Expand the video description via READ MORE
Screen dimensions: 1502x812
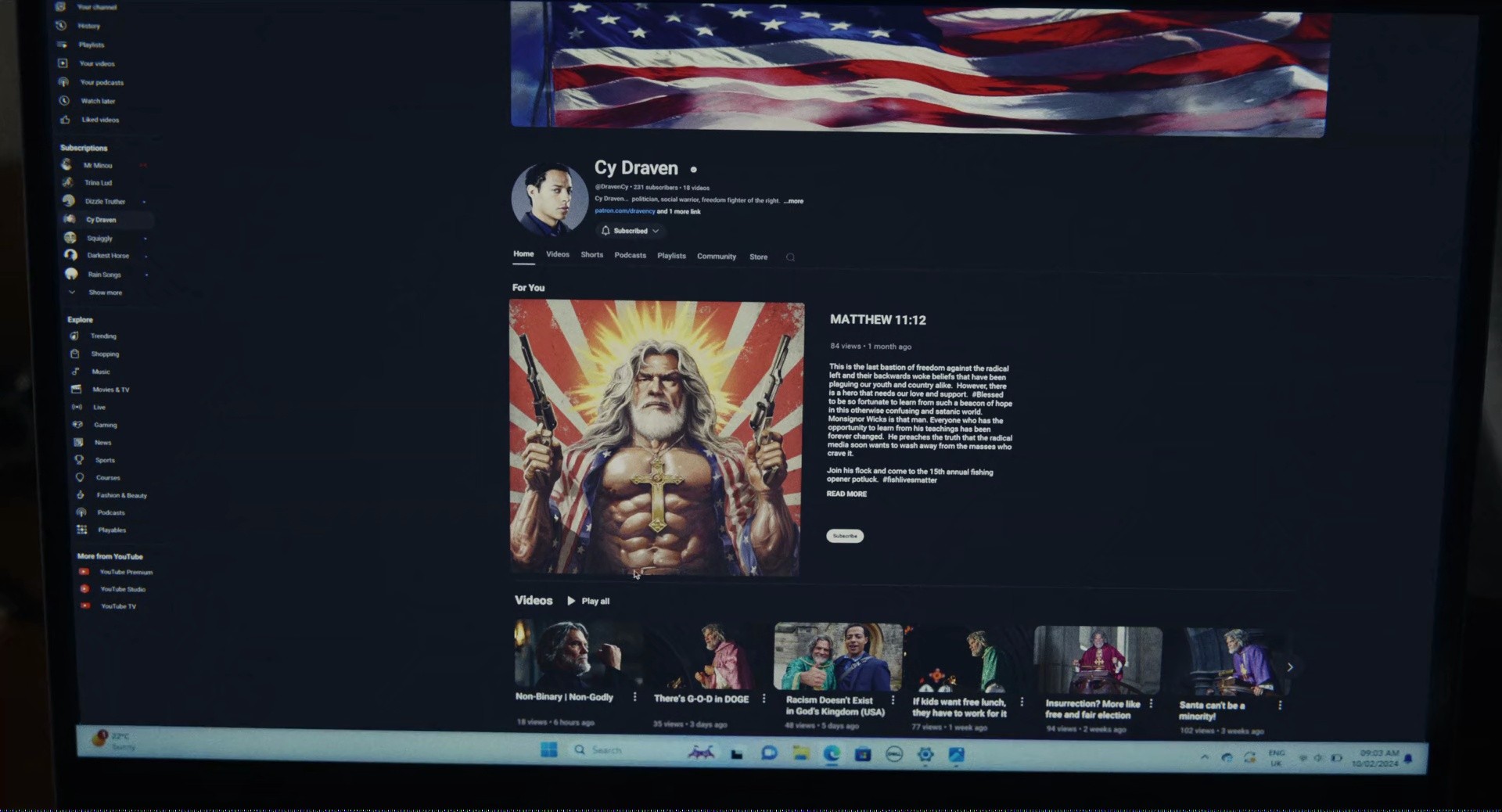coord(846,494)
